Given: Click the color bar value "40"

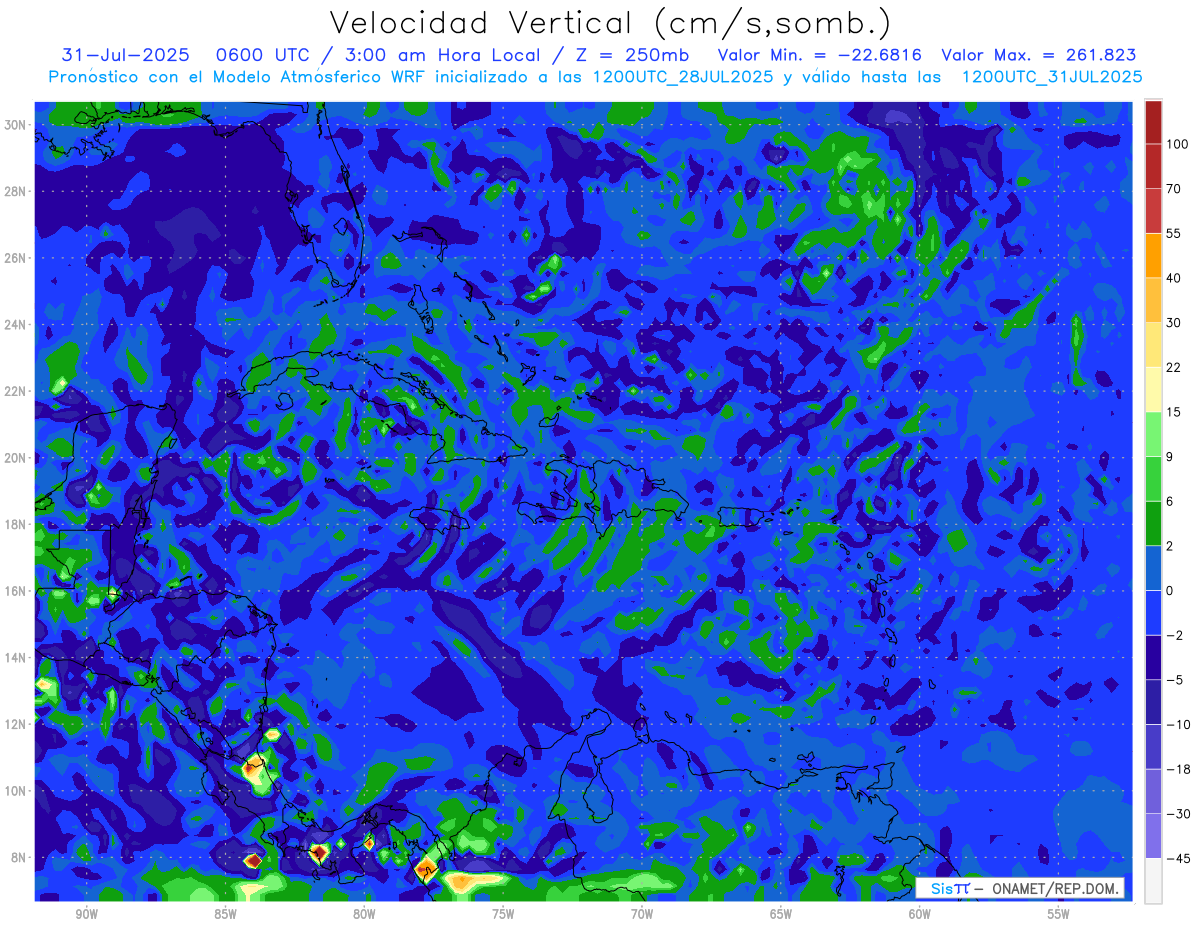Looking at the screenshot, I should (1174, 278).
